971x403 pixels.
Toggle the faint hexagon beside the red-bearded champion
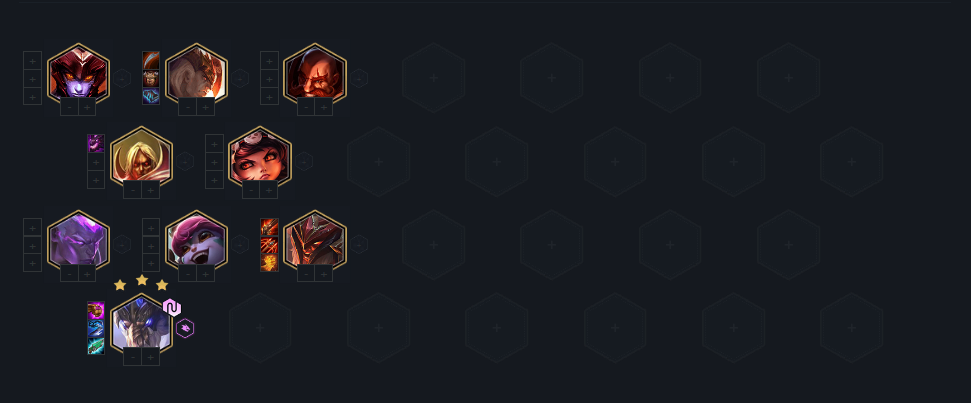click(x=359, y=79)
